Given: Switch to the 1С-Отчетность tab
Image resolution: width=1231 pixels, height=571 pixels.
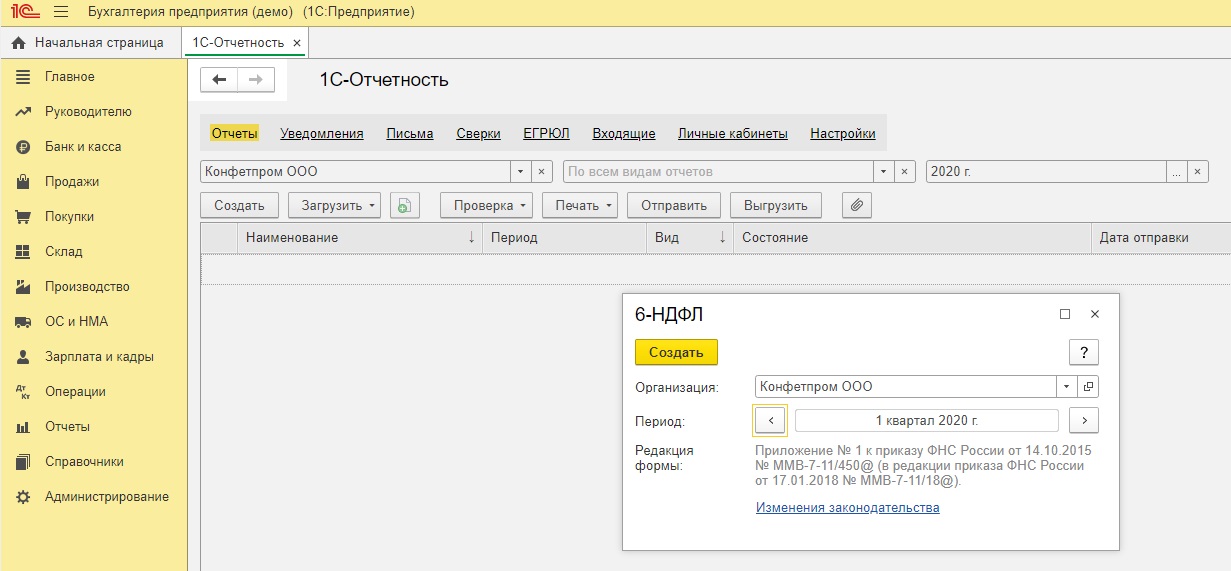Looking at the screenshot, I should [x=238, y=43].
